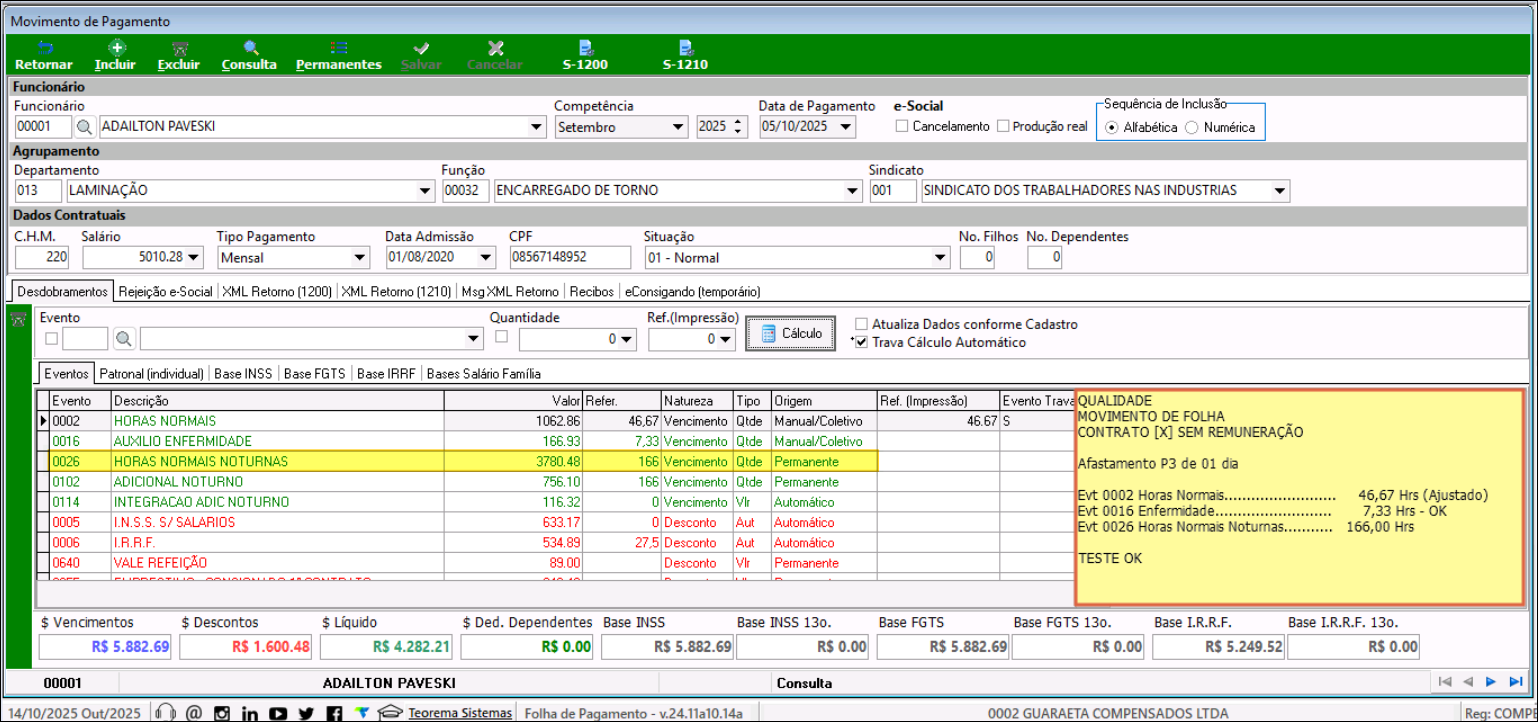Expand the Tipo Pagamento dropdown
Screen dimensions: 1538x722
click(x=359, y=258)
